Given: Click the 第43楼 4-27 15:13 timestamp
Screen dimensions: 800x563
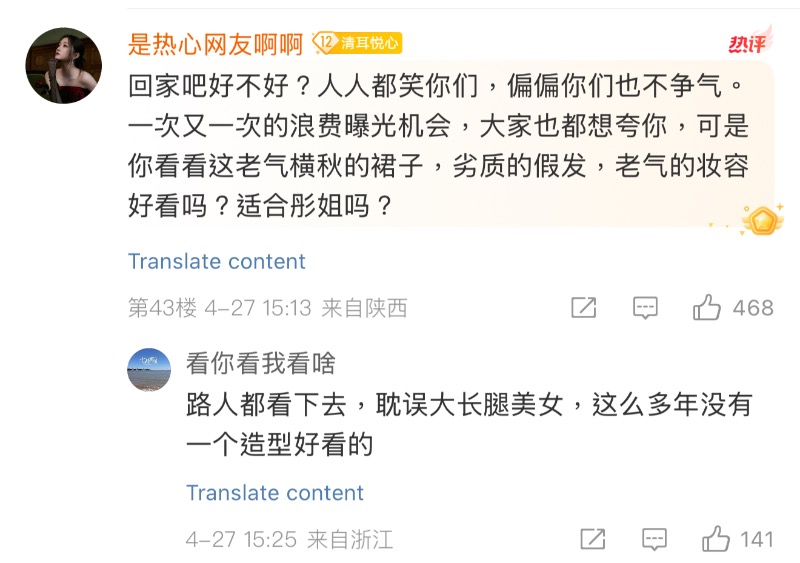Looking at the screenshot, I should click(x=267, y=308).
